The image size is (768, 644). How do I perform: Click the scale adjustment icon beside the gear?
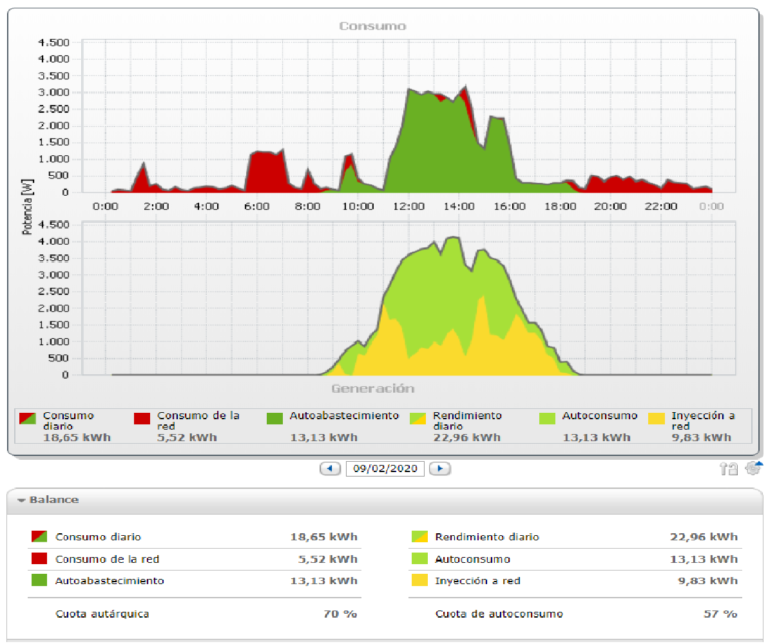click(x=729, y=468)
